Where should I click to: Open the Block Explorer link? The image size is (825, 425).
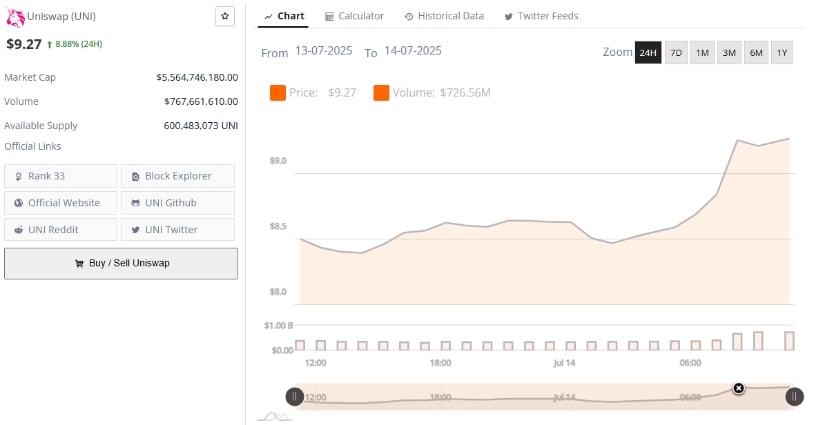pos(178,176)
